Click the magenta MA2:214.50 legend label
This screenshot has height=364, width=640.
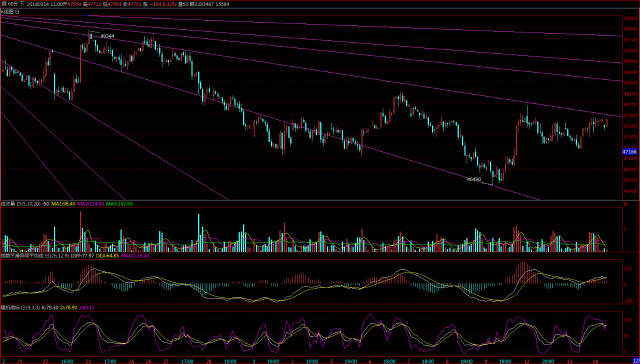pyautogui.click(x=90, y=203)
